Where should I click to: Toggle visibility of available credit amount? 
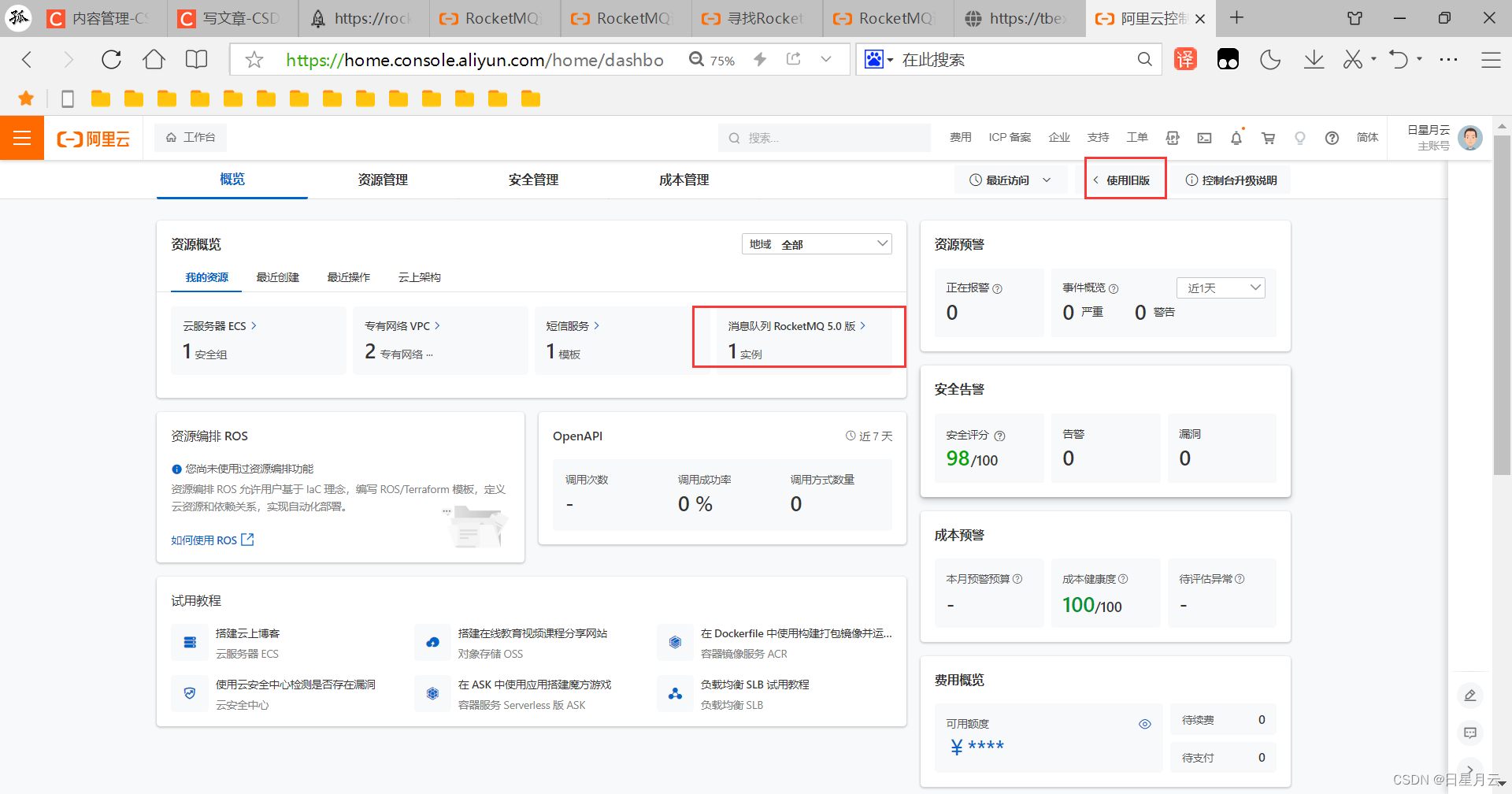[1144, 724]
